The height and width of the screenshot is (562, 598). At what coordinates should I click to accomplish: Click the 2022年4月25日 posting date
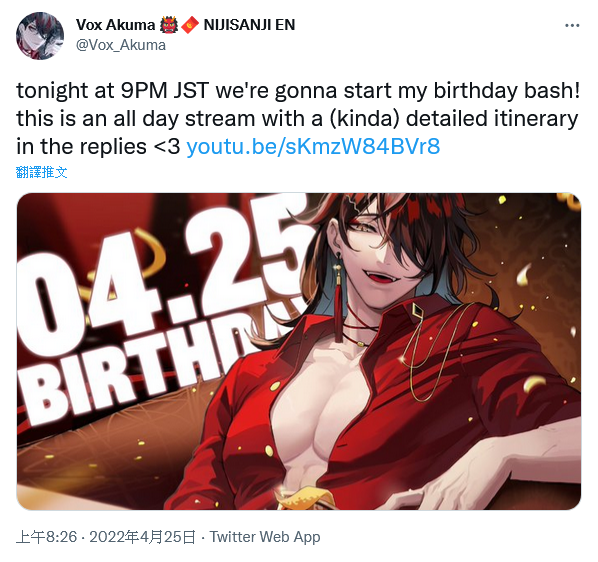142,537
